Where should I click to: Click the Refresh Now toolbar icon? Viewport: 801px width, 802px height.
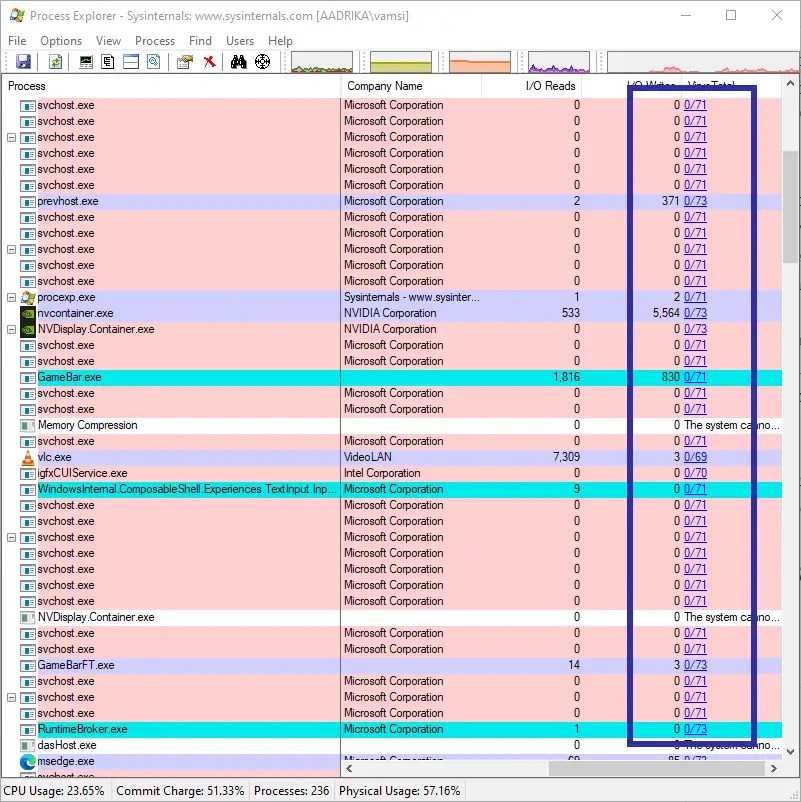(55, 62)
